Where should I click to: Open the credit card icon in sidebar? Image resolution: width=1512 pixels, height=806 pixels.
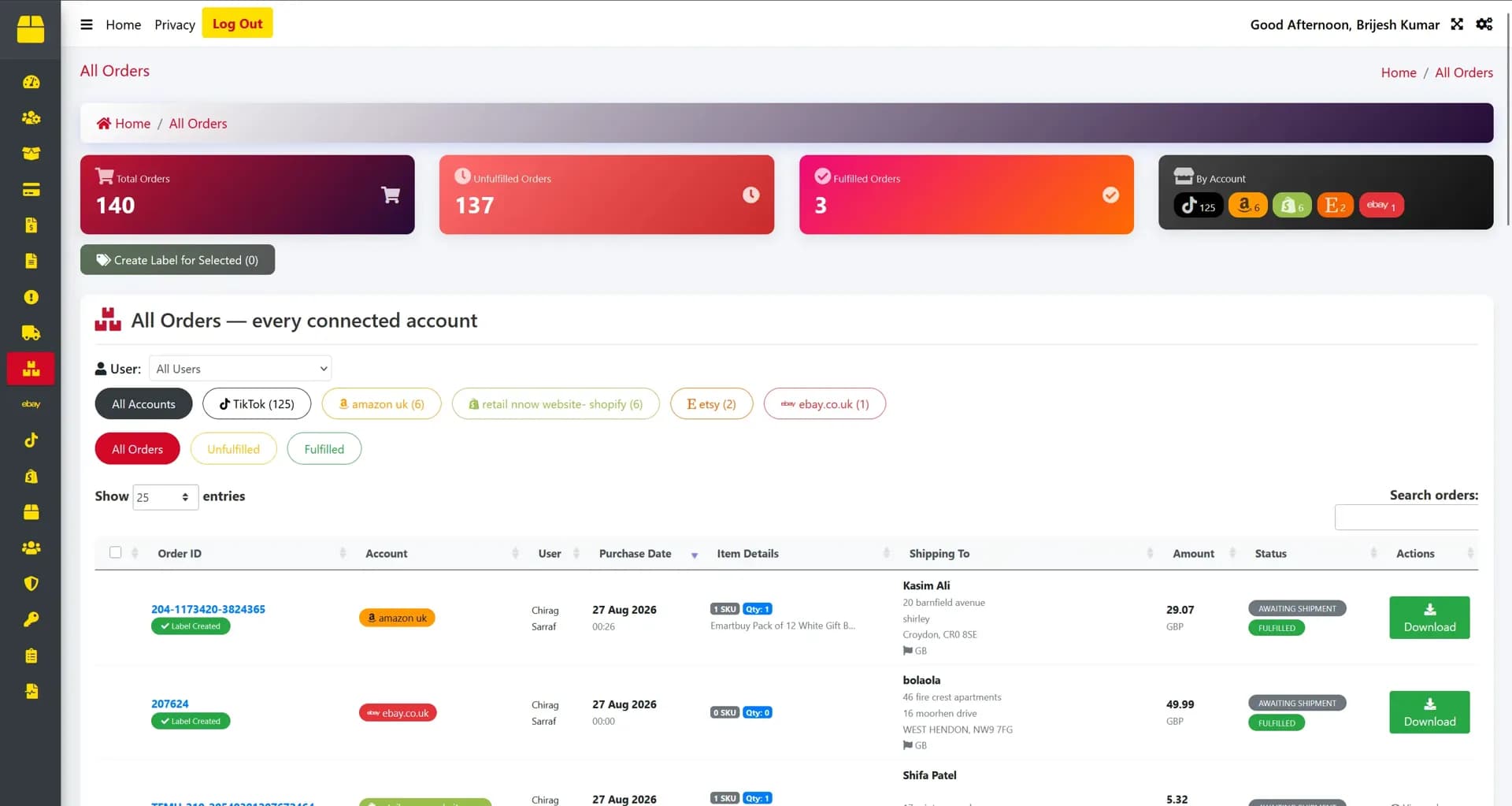31,190
